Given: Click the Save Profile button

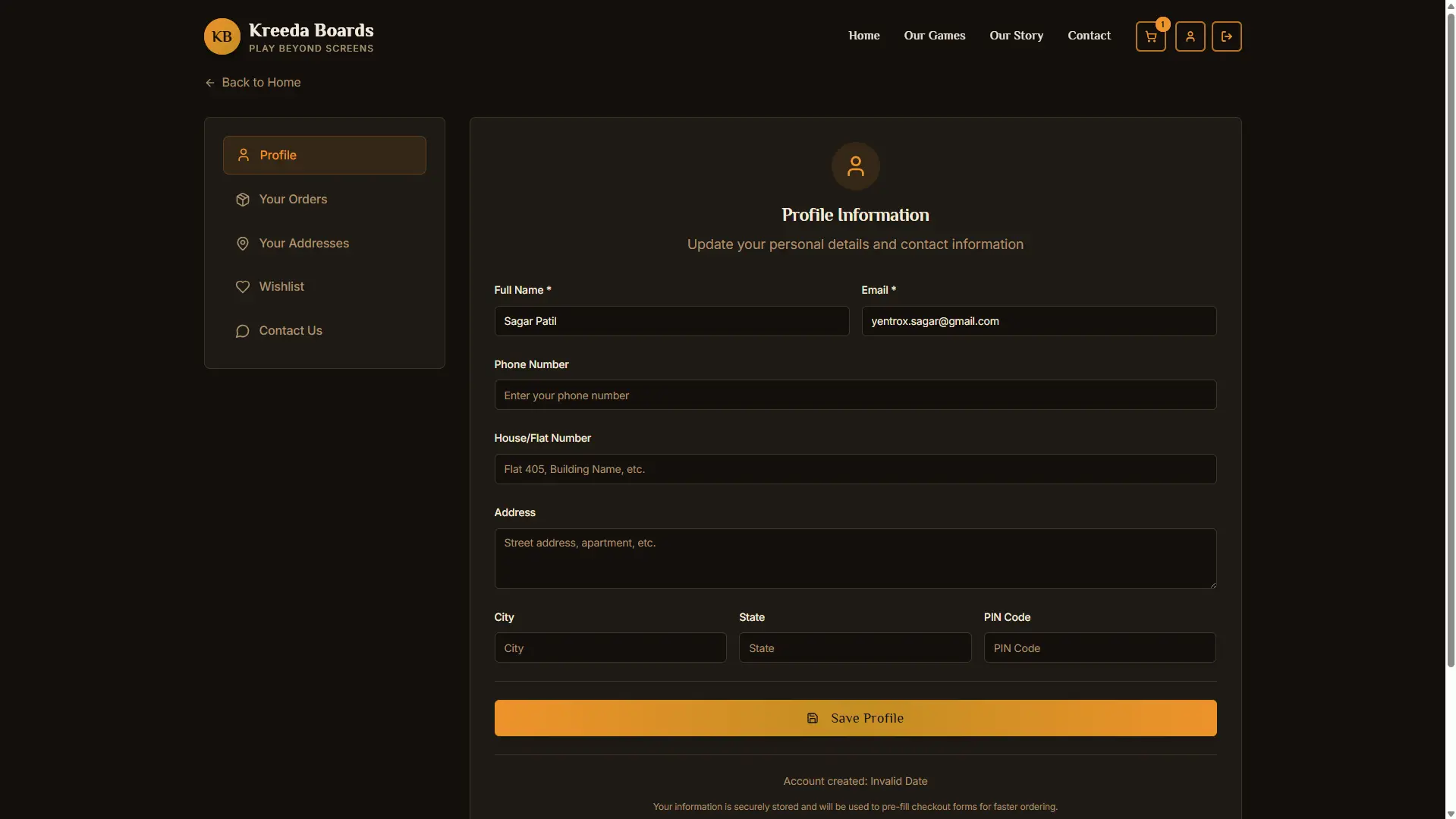Looking at the screenshot, I should pyautogui.click(x=854, y=717).
